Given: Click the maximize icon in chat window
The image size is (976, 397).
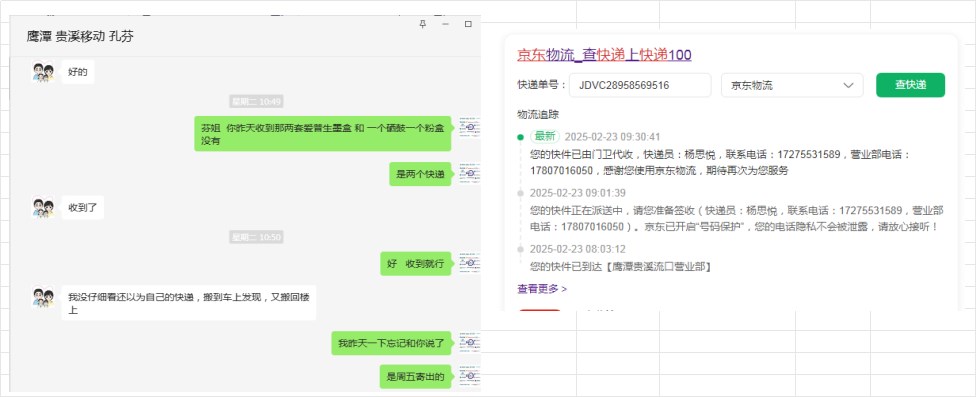Looking at the screenshot, I should [468, 24].
